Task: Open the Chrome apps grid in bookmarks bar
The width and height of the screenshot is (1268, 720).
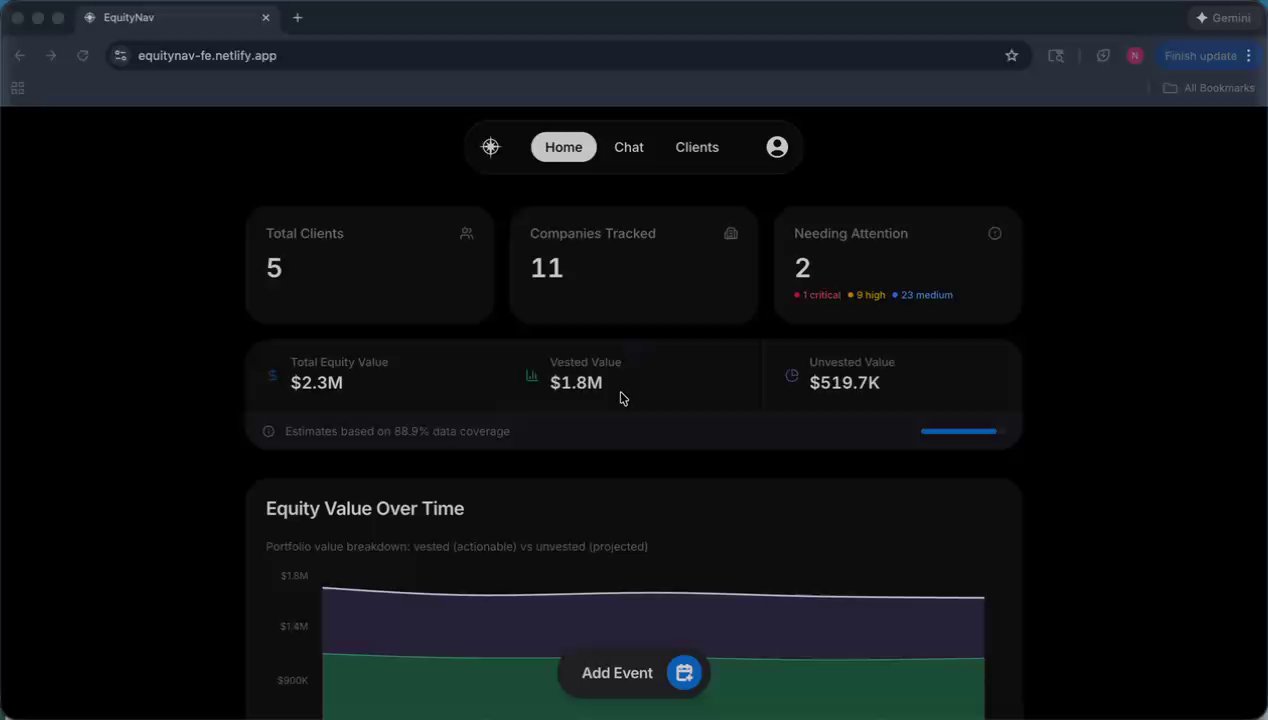Action: (17, 88)
